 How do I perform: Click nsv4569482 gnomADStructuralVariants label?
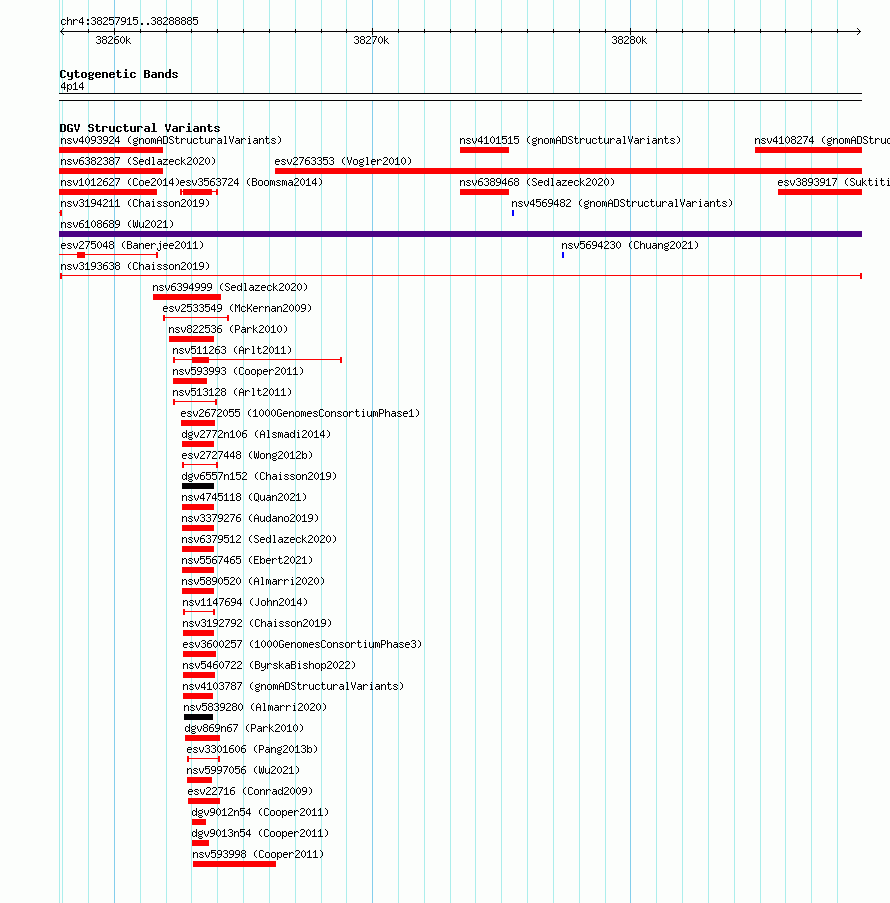pos(622,203)
